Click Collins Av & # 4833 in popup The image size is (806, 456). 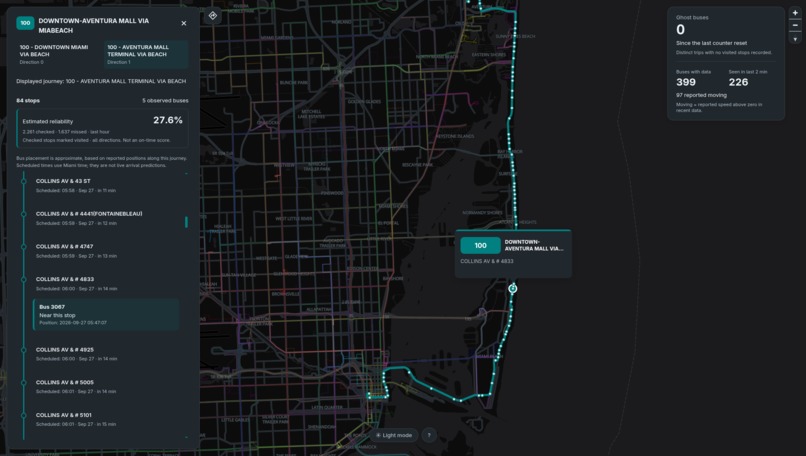[486, 261]
